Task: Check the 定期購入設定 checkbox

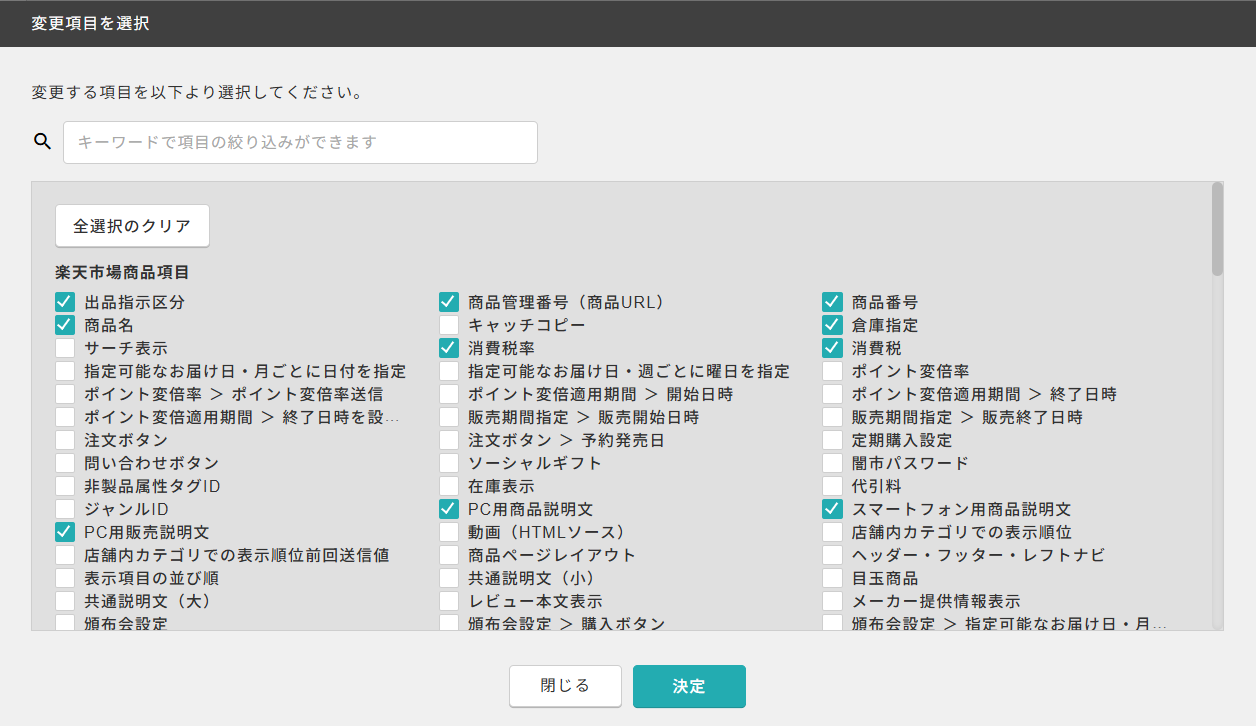Action: click(x=833, y=440)
